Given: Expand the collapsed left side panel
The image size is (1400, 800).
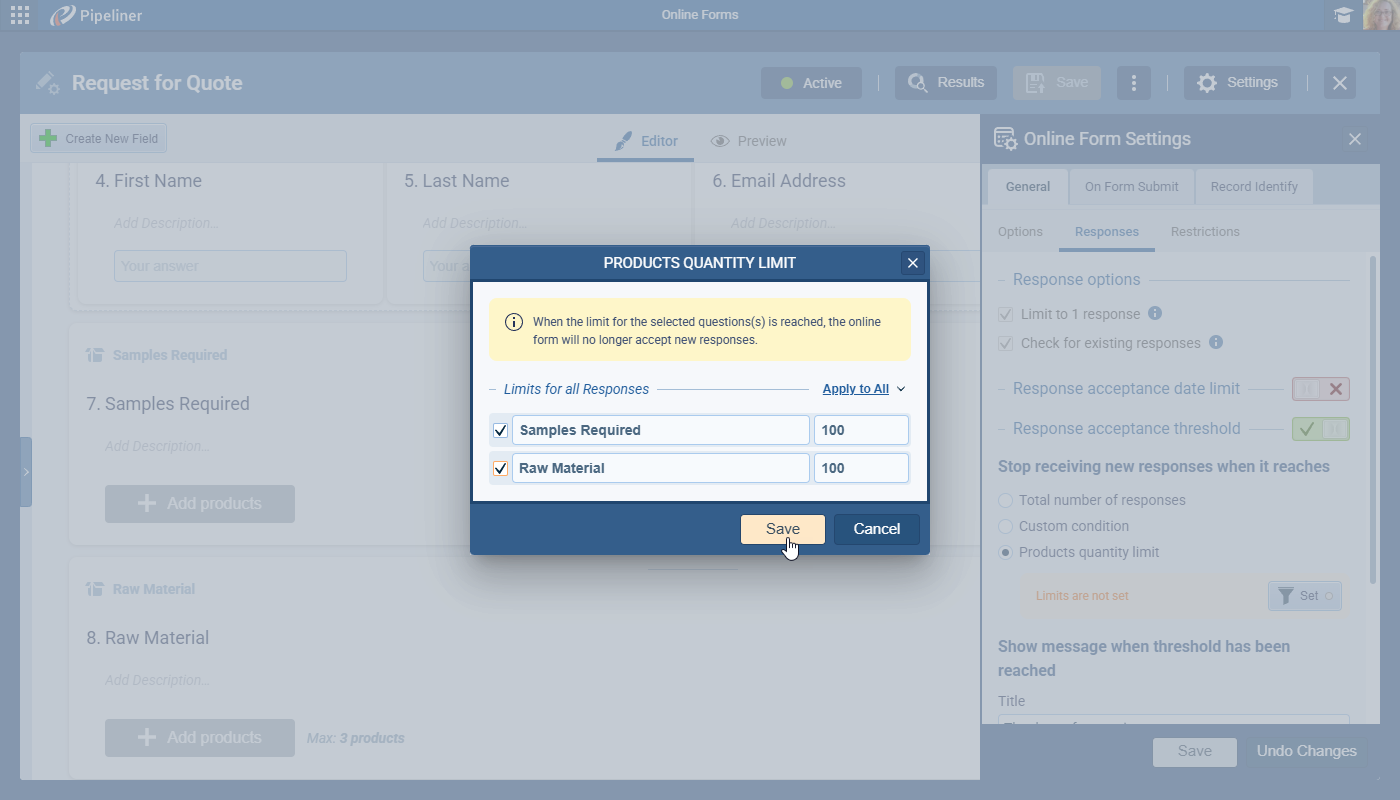Looking at the screenshot, I should pos(26,471).
